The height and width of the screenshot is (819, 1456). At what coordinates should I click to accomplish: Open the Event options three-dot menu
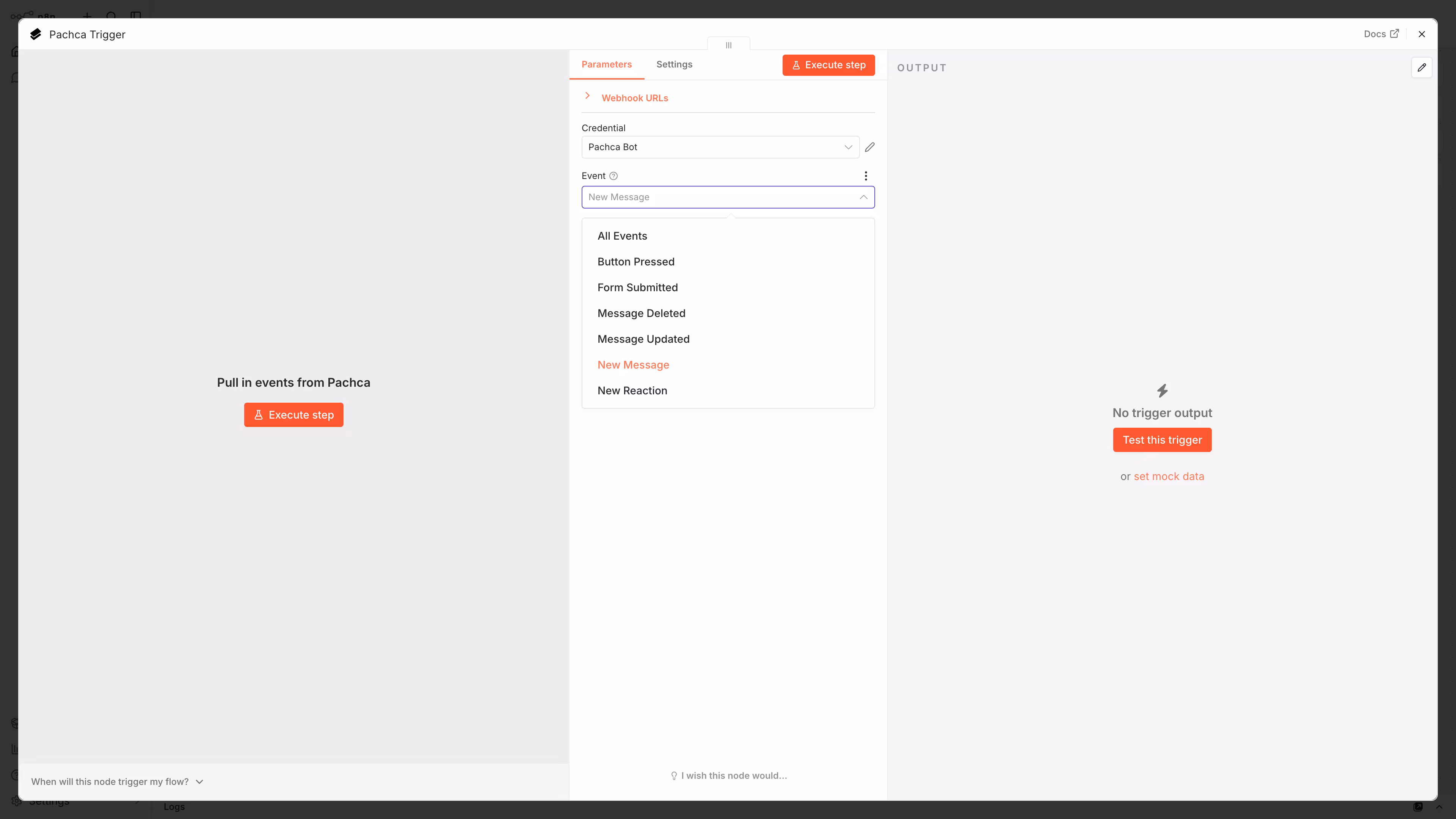coord(865,176)
